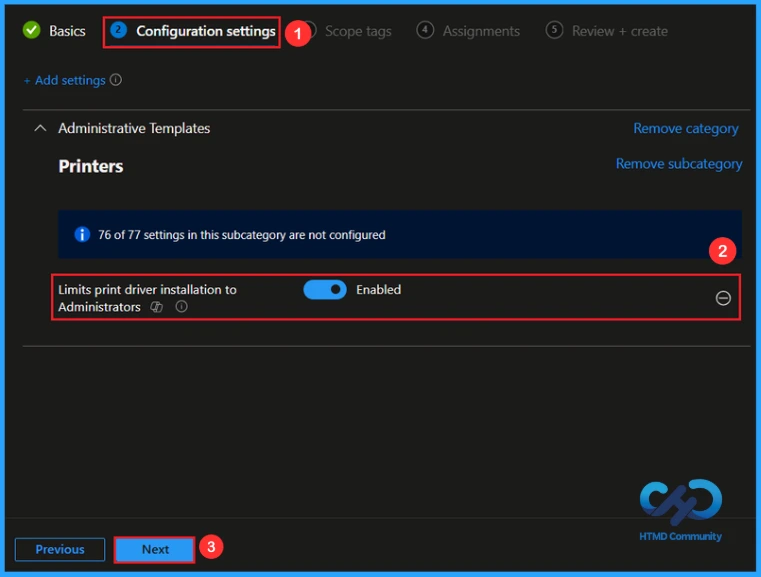Click the Review + create step number 5 circle

554,30
